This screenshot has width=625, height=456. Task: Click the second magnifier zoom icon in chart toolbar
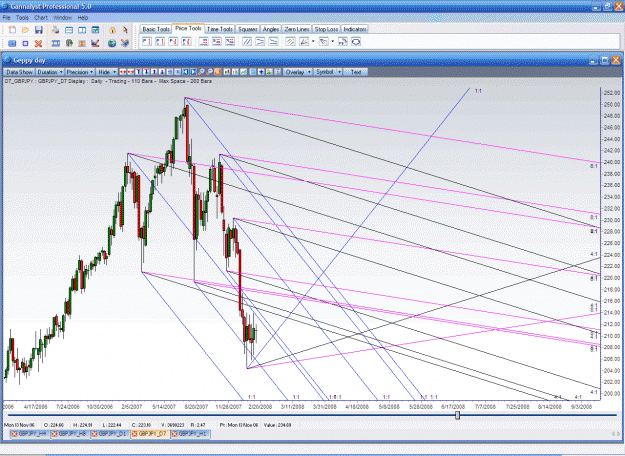coord(209,72)
